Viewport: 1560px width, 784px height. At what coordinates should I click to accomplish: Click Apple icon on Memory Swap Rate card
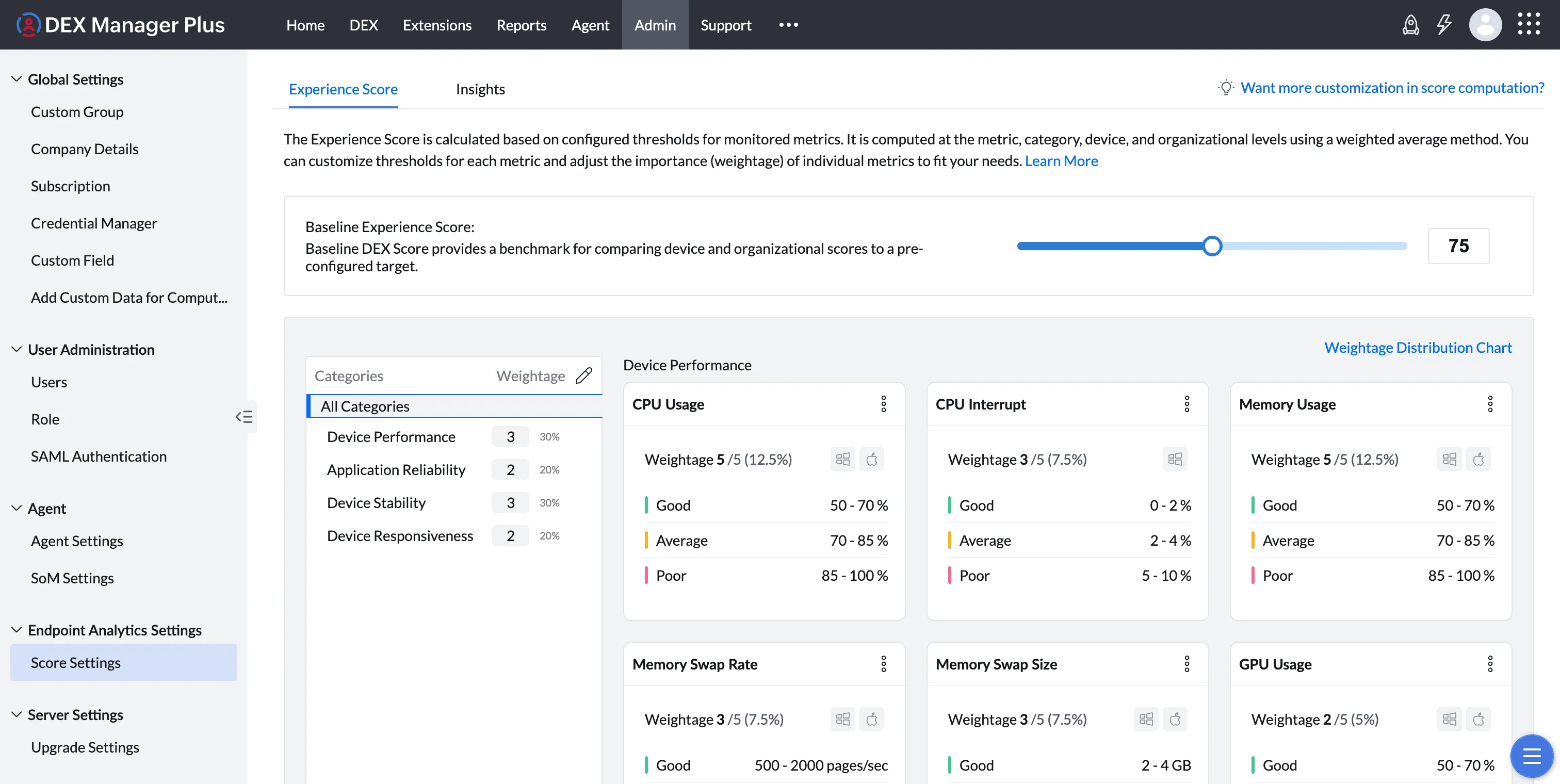[872, 719]
